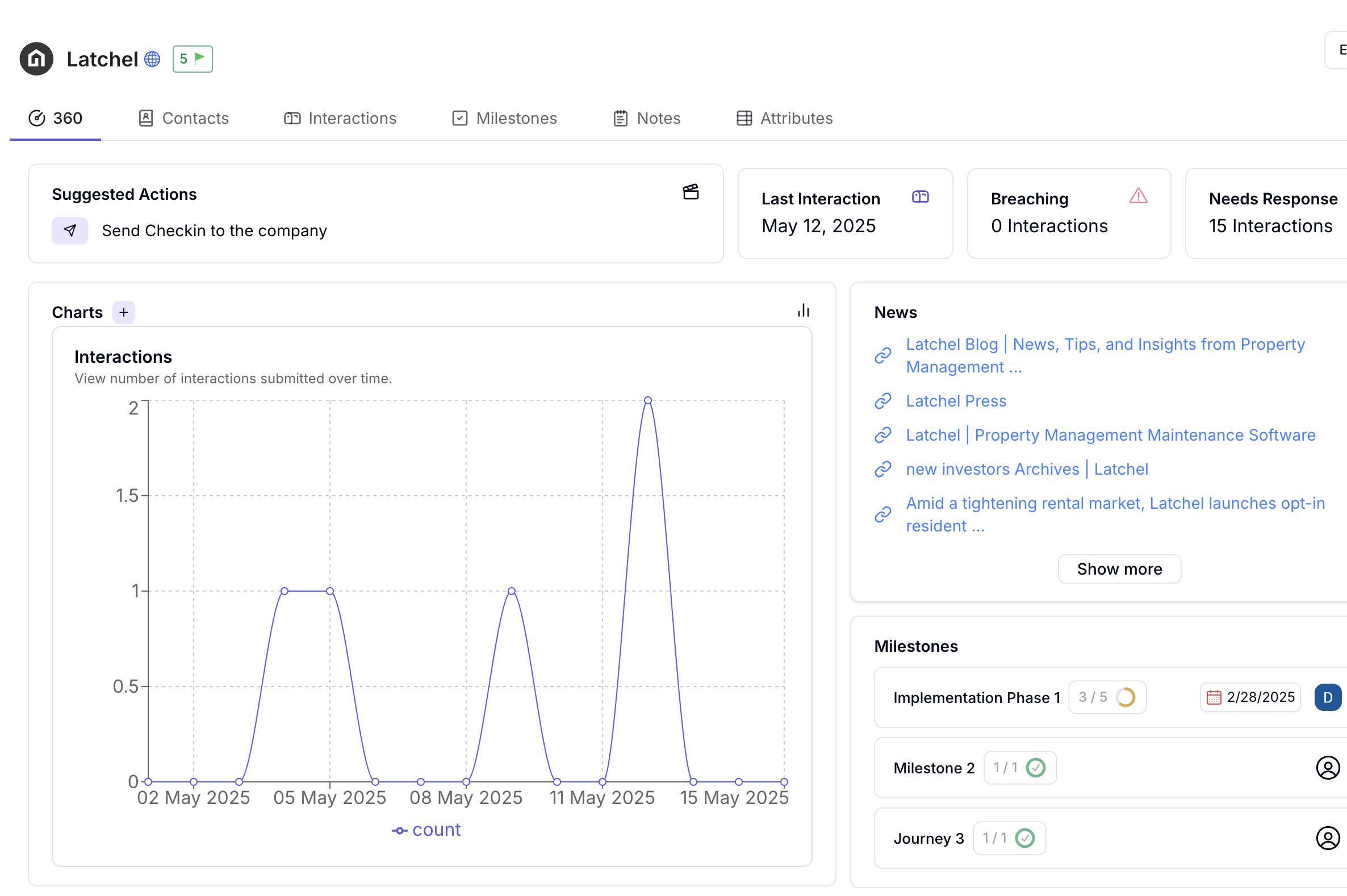This screenshot has width=1347, height=896.
Task: Toggle the count legend in chart
Action: [426, 830]
